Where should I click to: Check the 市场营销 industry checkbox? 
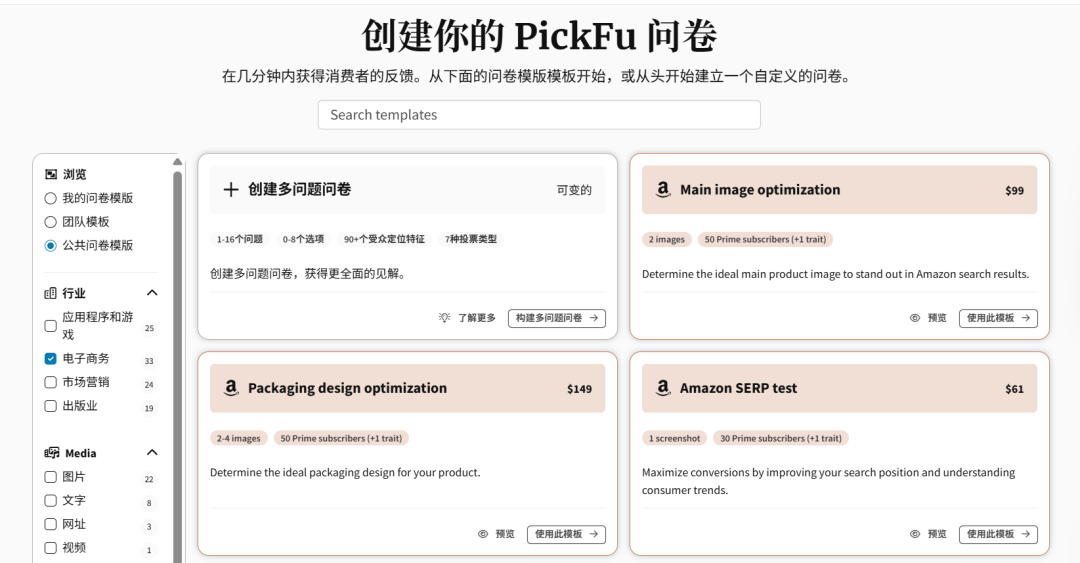pos(50,382)
